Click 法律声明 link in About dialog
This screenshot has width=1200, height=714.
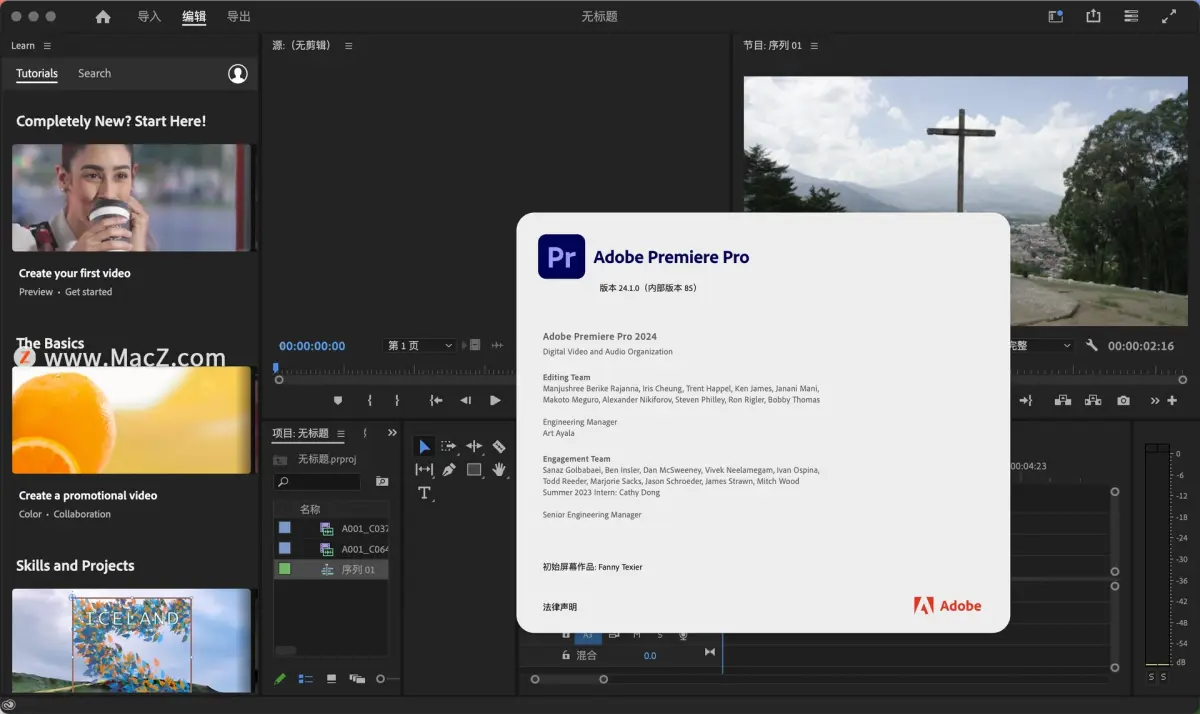coord(560,607)
